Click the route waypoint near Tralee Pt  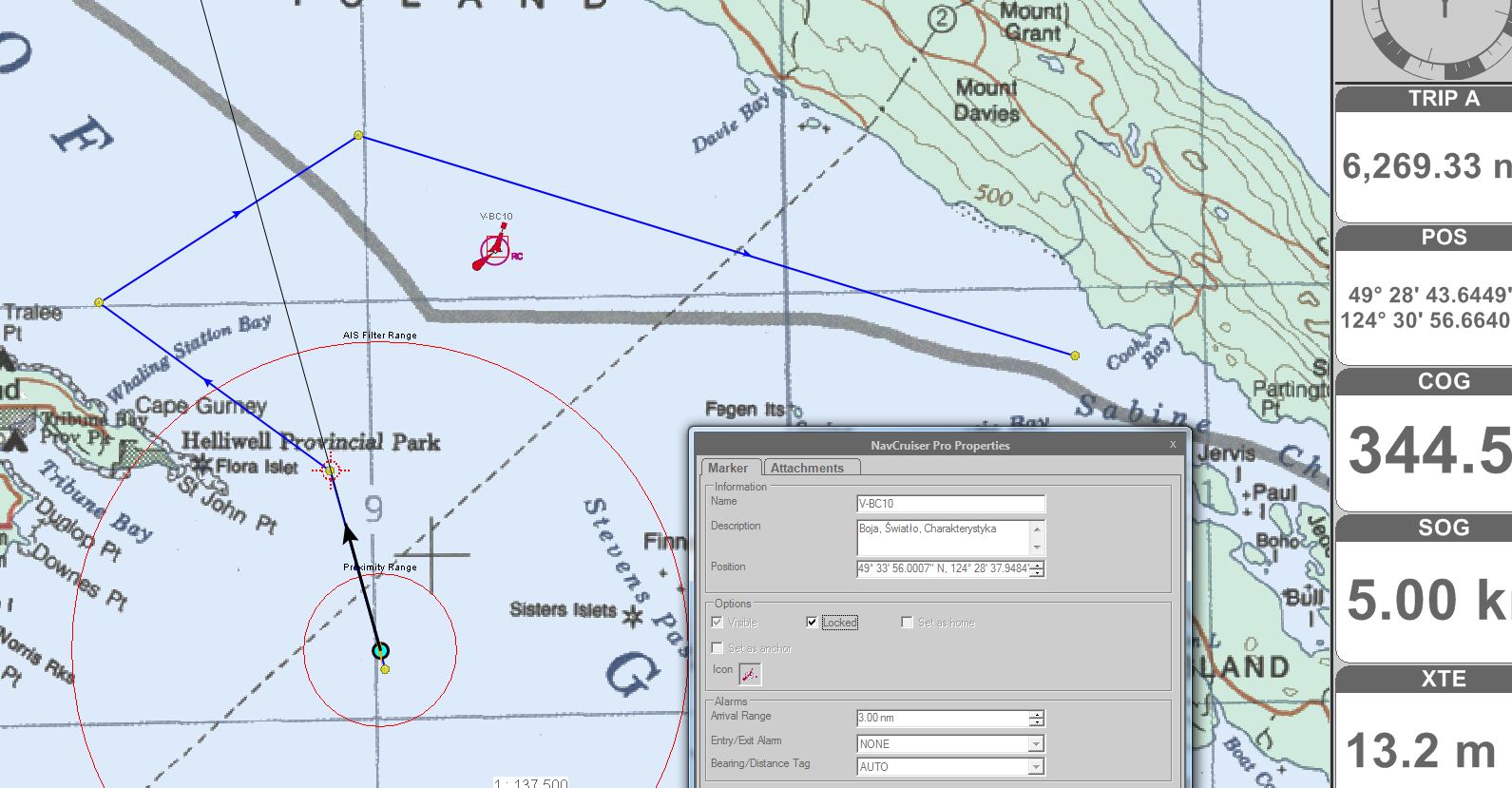click(x=99, y=302)
